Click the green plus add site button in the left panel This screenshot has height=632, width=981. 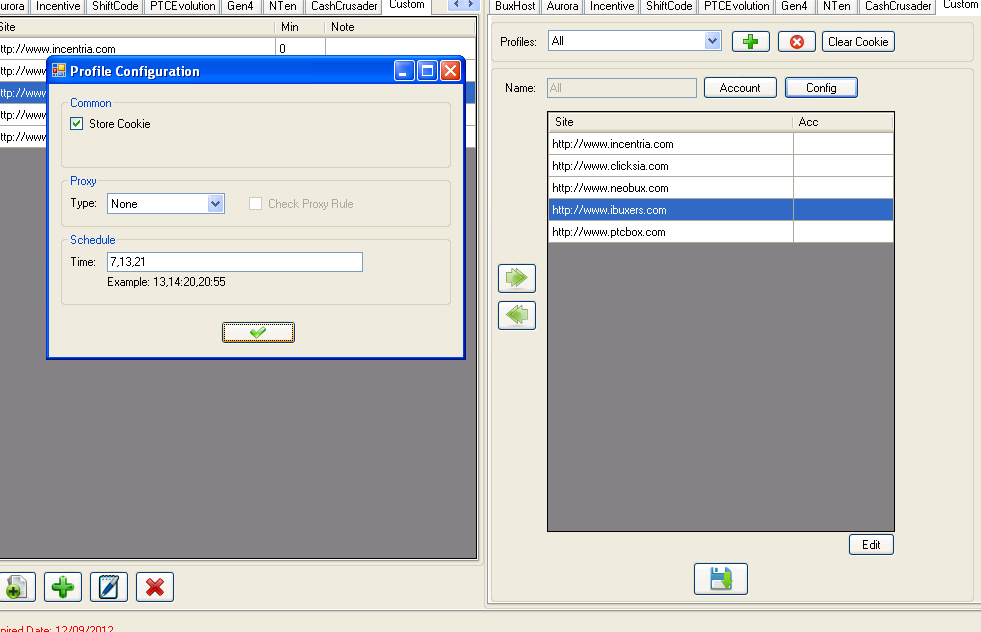click(63, 587)
